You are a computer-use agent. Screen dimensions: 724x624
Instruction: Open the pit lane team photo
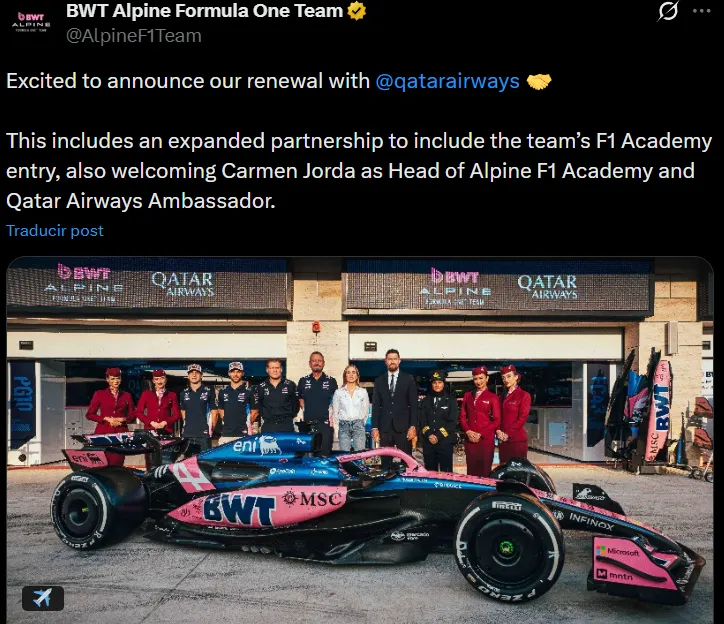coord(360,440)
